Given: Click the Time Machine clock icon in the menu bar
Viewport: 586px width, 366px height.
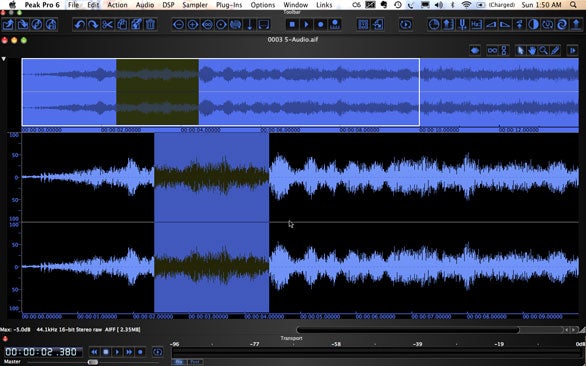Looking at the screenshot, I should click(398, 5).
